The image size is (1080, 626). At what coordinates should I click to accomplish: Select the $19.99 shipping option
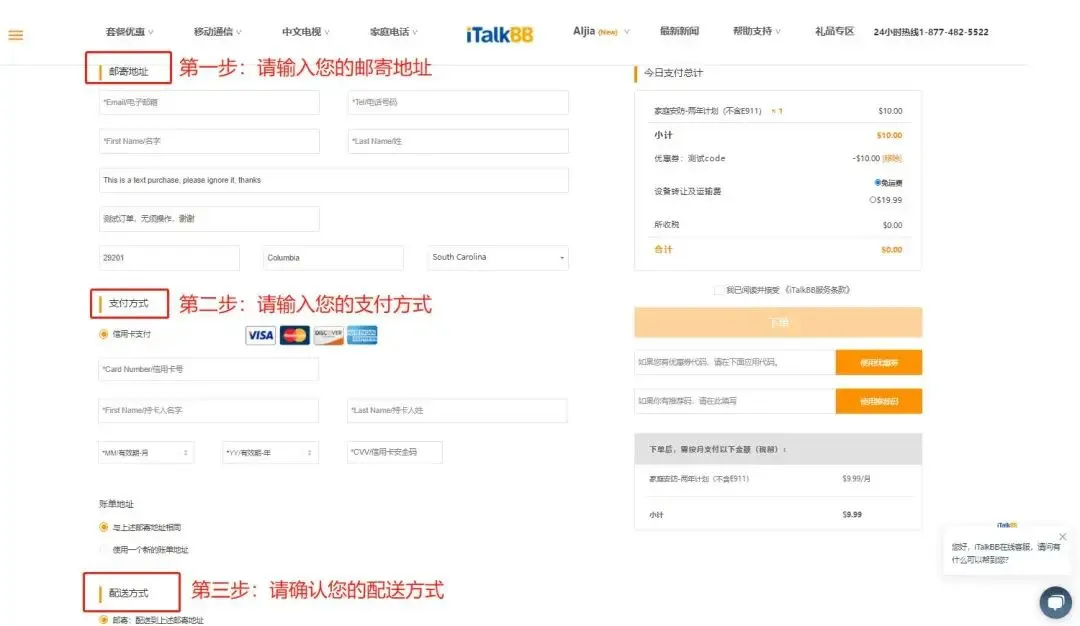click(x=873, y=200)
